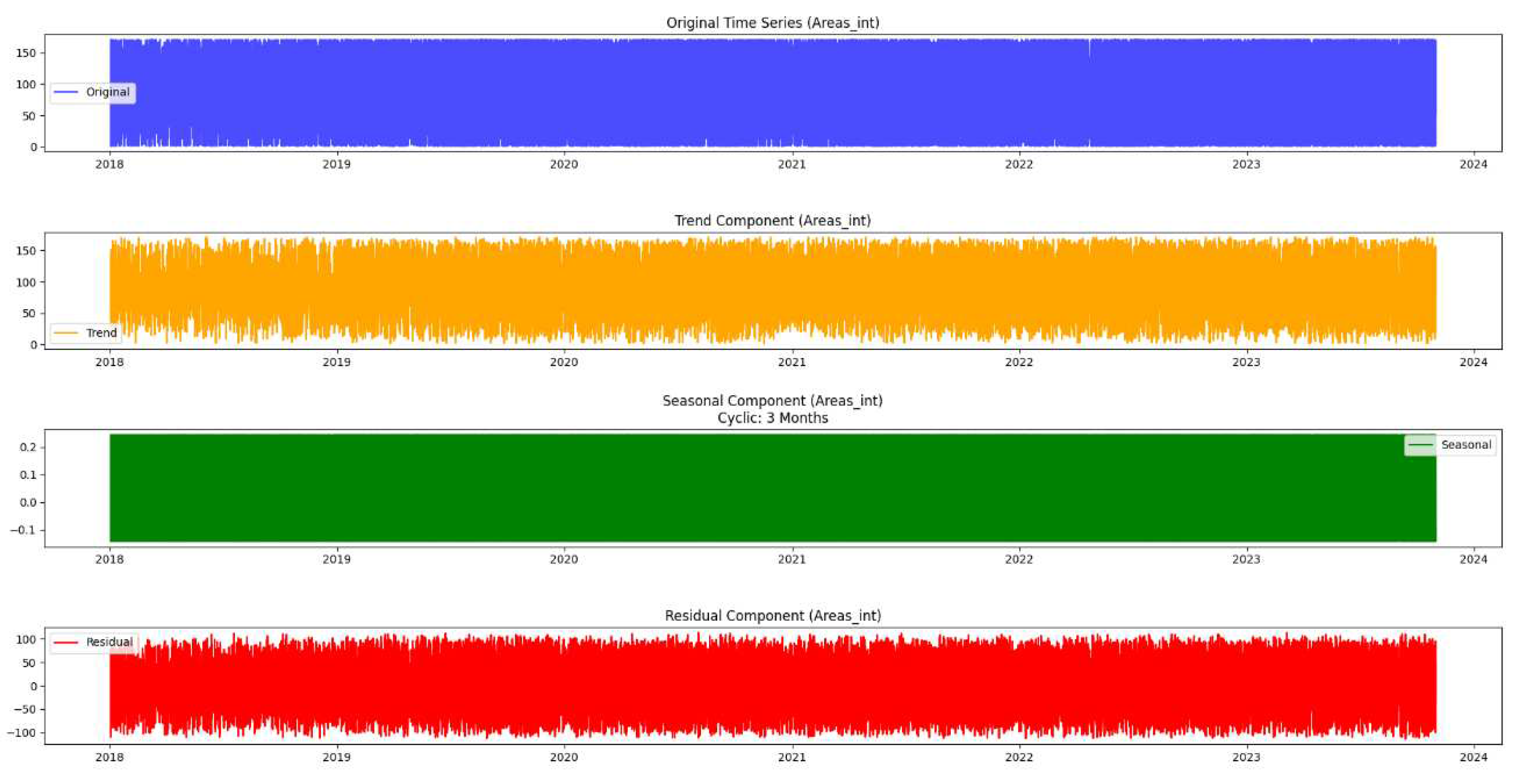Viewport: 1522px width, 784px height.
Task: Click the Seasonal legend entry
Action: pos(1466,444)
